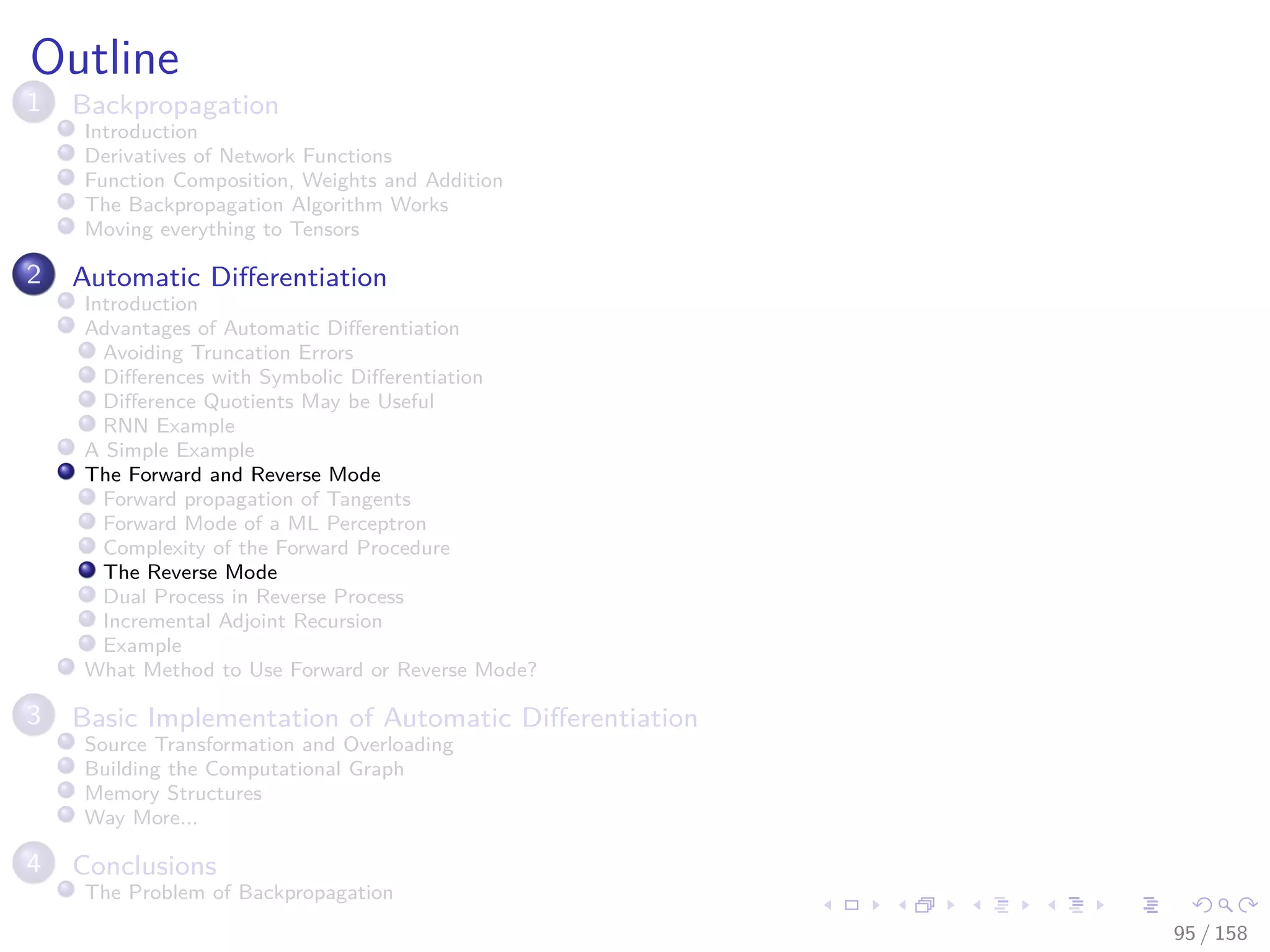The image size is (1270, 952).
Task: Select Building the Computational Graph entry
Action: pos(244,769)
